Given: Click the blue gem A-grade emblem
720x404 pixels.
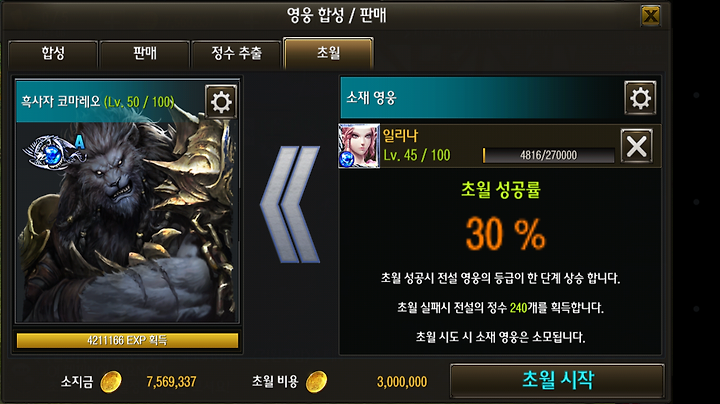Looking at the screenshot, I should click(x=54, y=151).
